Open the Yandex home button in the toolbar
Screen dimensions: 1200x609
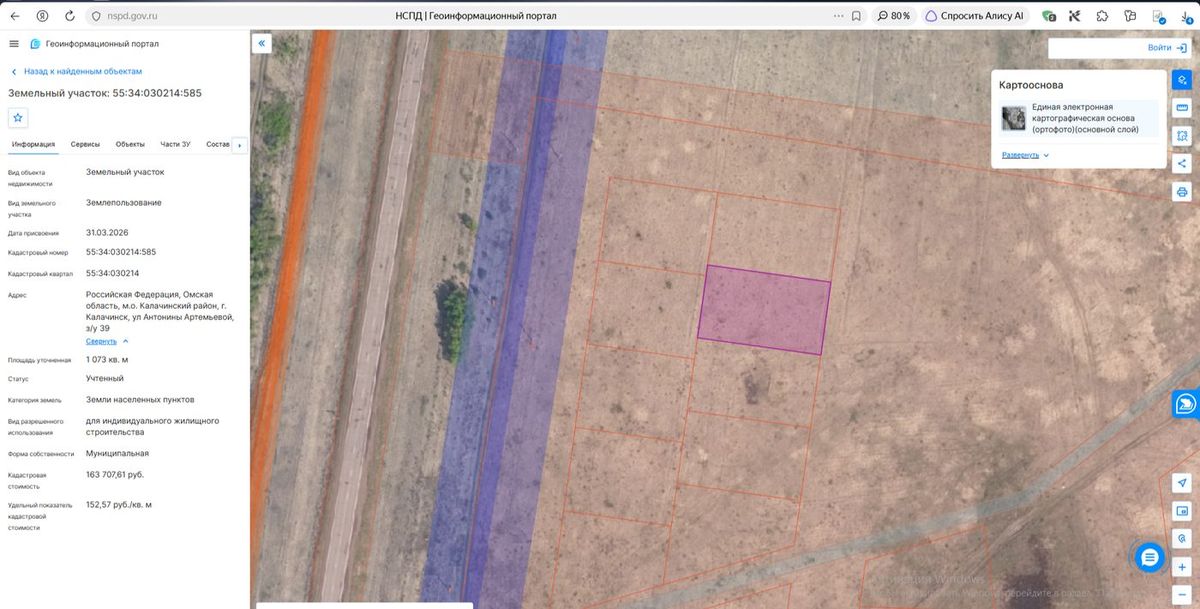click(42, 16)
